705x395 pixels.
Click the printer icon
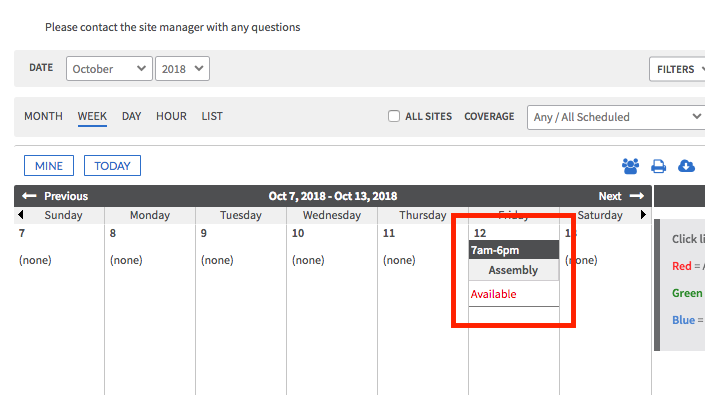tap(659, 166)
